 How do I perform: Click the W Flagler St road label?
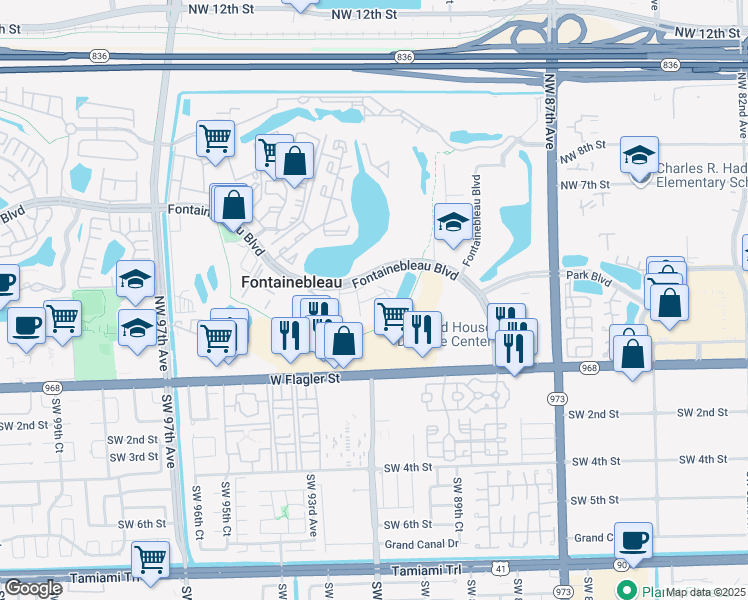304,379
